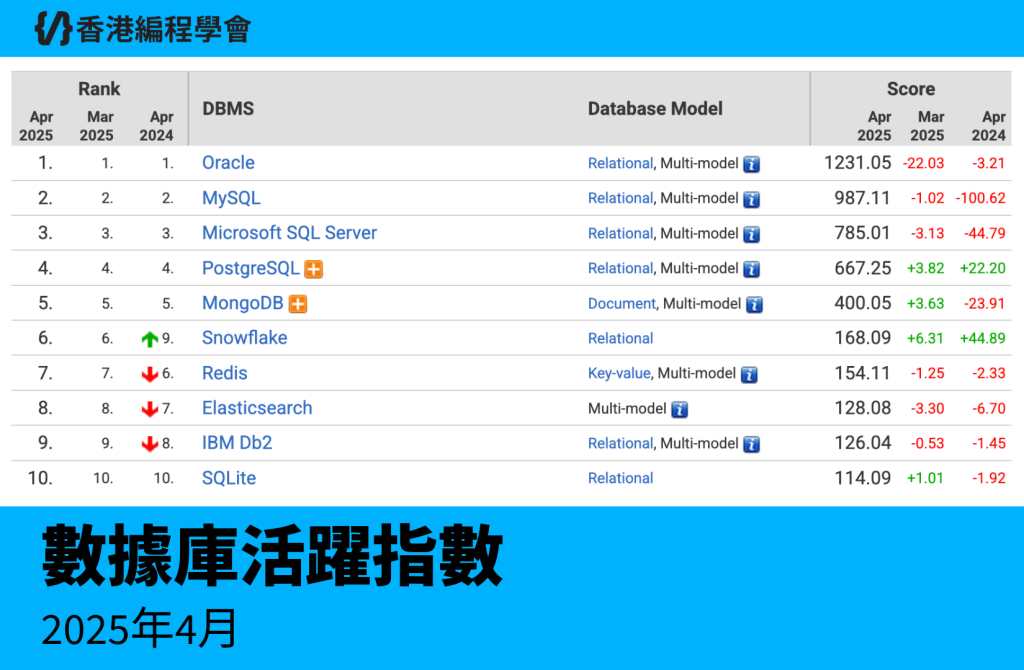The image size is (1024, 670).
Task: Open the PostgreSQL DBMS link
Action: coord(251,268)
